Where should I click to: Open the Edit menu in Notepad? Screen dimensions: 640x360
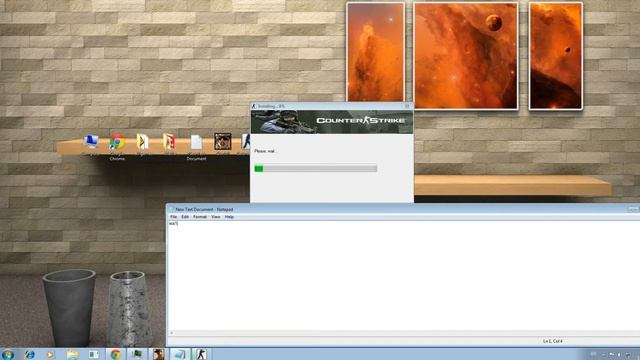(185, 217)
